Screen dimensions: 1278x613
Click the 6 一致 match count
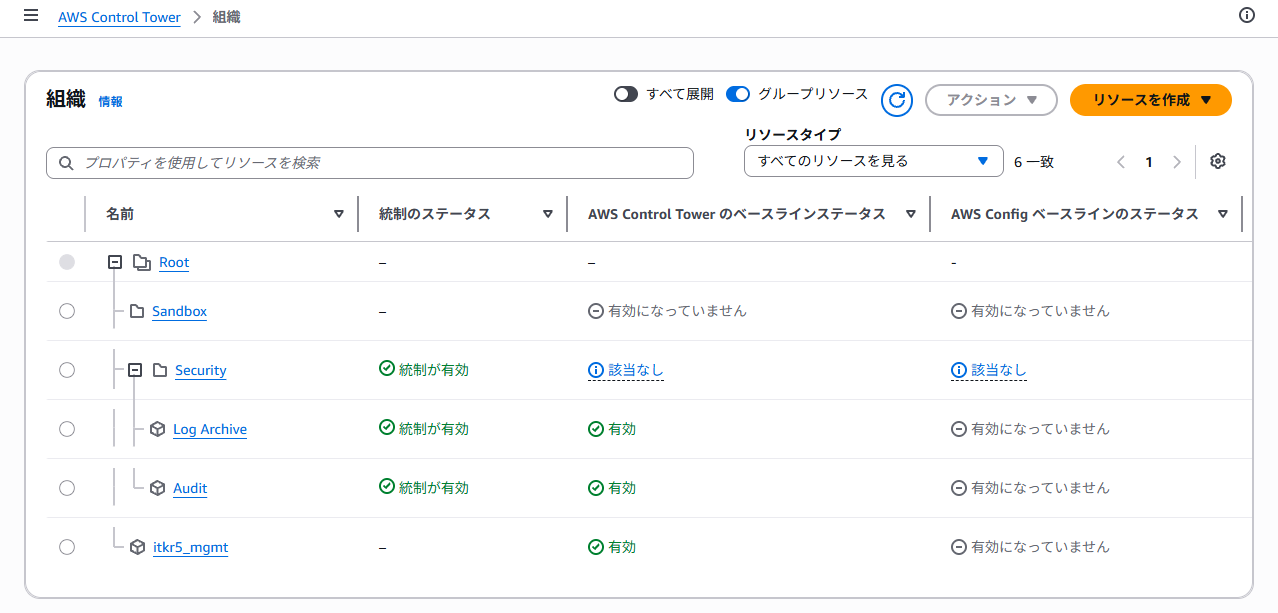point(1034,162)
